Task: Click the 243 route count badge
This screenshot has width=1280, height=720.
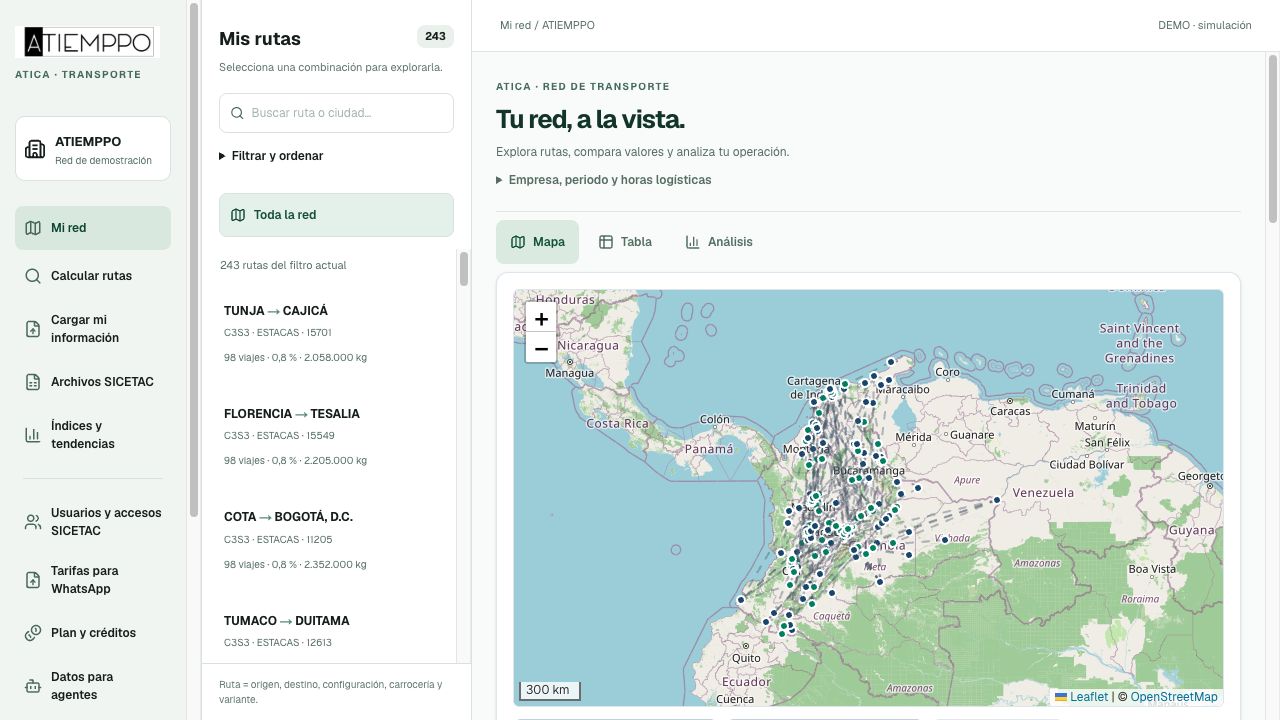Action: [435, 36]
